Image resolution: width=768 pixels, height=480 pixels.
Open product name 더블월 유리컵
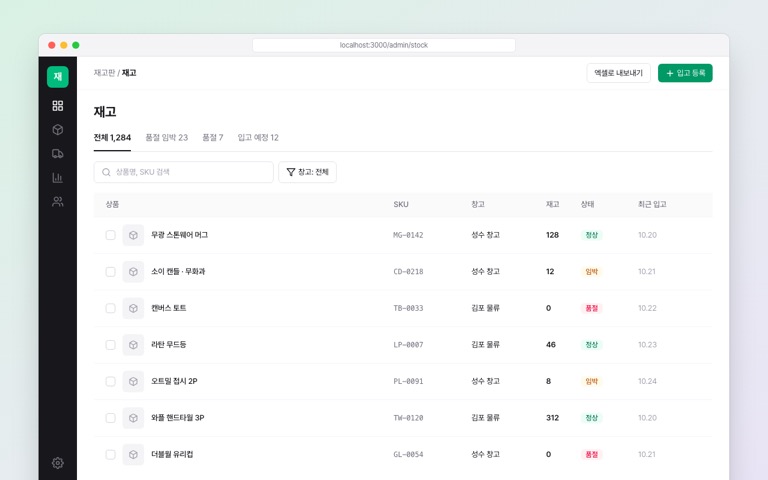(x=172, y=455)
